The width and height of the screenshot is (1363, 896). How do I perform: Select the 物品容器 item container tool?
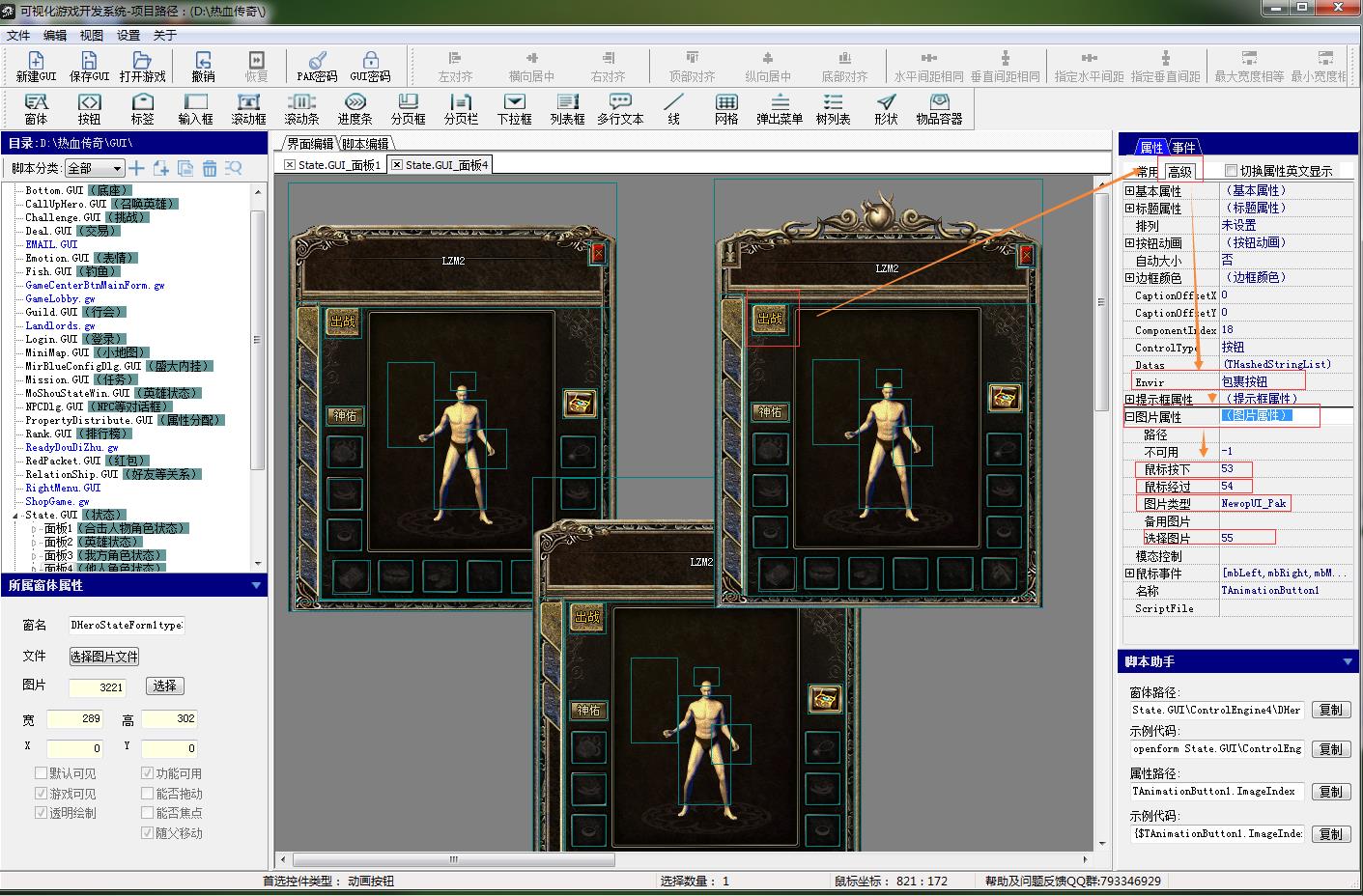pos(939,109)
